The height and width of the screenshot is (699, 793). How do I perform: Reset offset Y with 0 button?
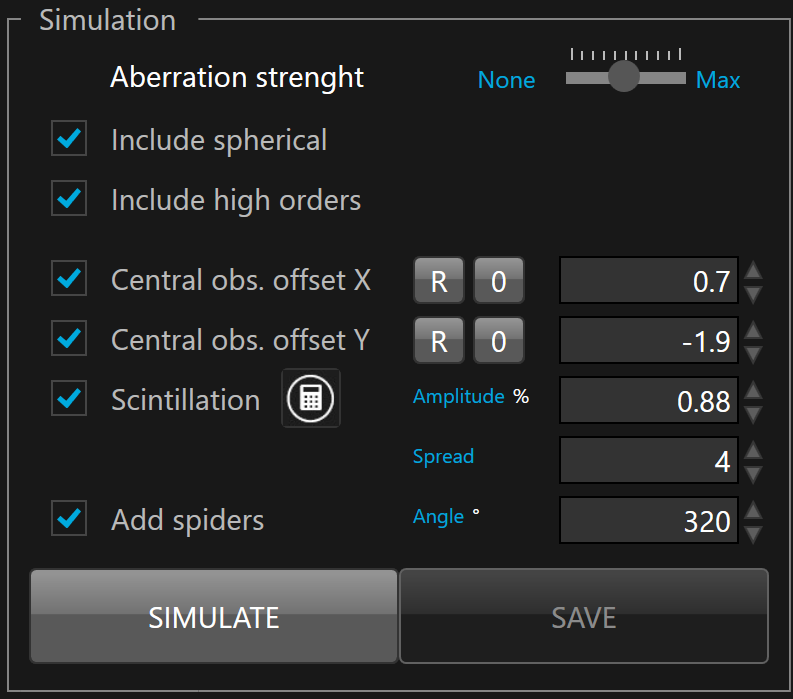point(498,341)
